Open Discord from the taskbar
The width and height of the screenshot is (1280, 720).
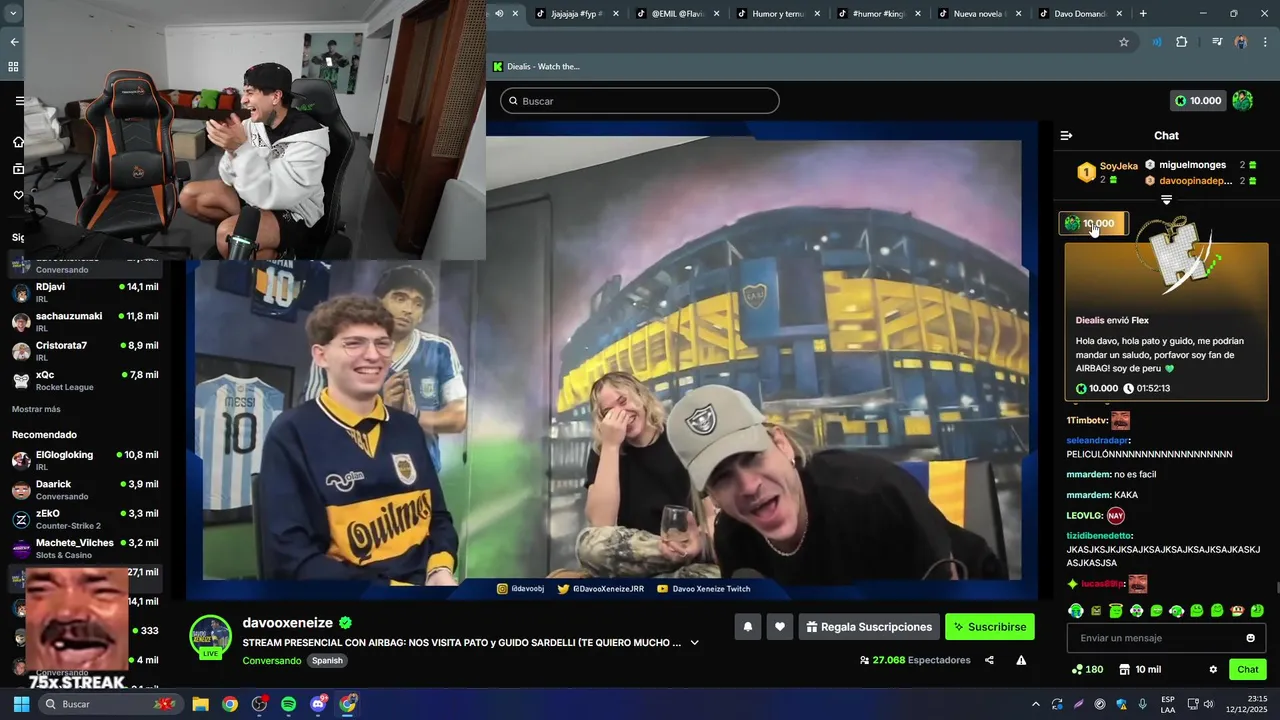319,704
